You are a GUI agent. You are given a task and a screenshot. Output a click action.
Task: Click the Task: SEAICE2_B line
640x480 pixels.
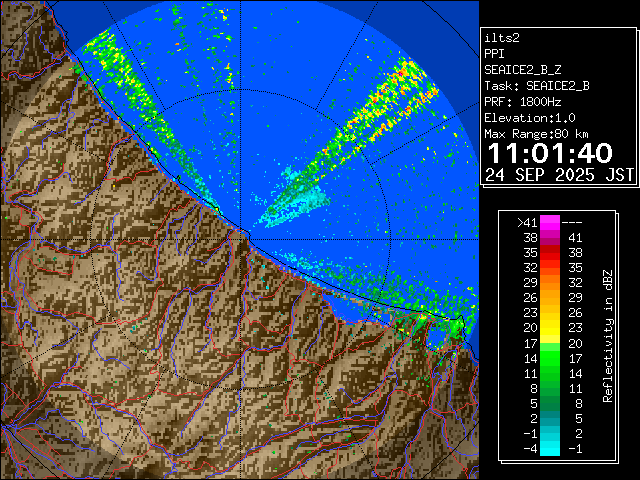point(536,85)
